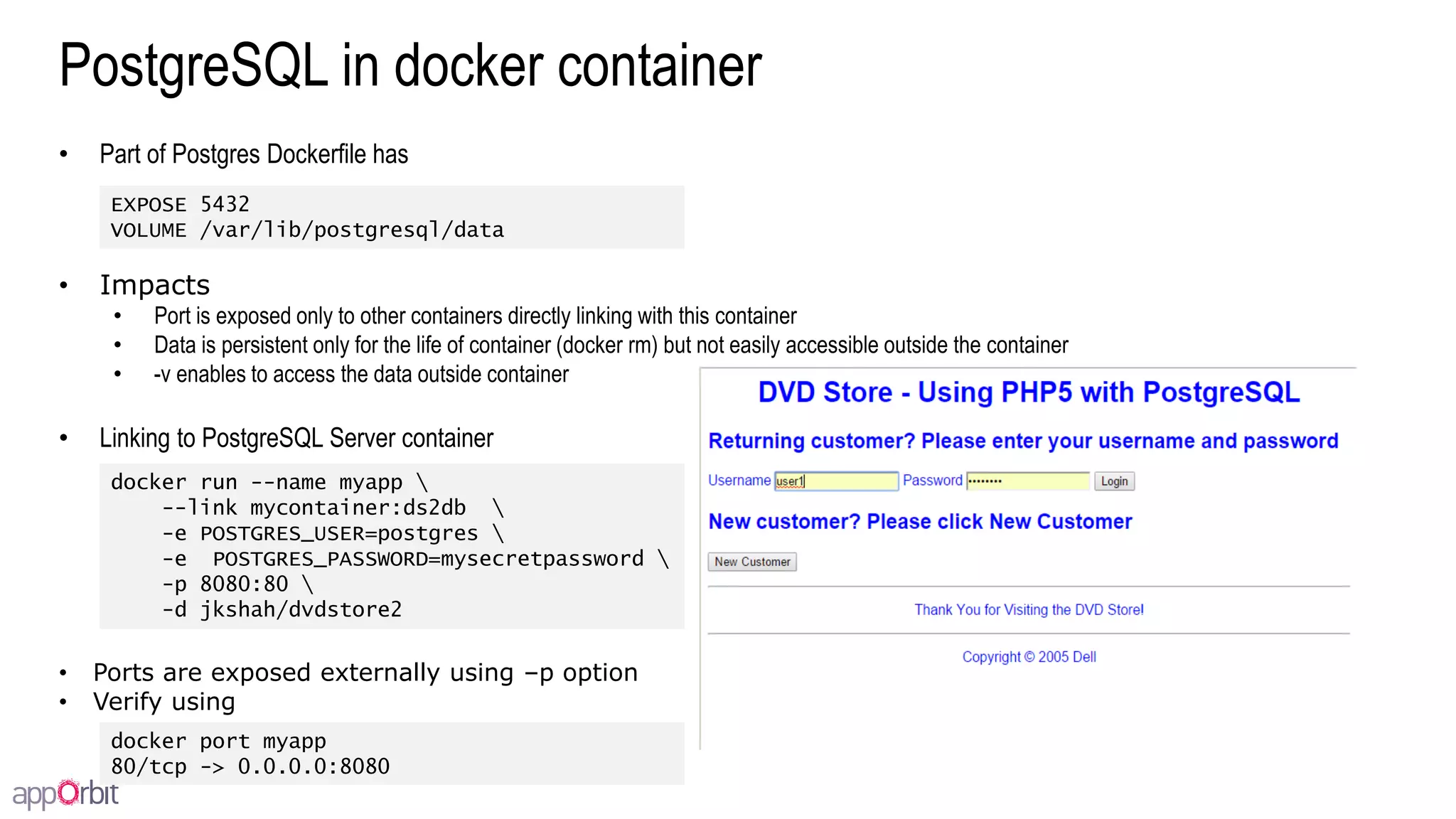
Task: Click the PostgreSQL in docker container title
Action: coord(410,65)
